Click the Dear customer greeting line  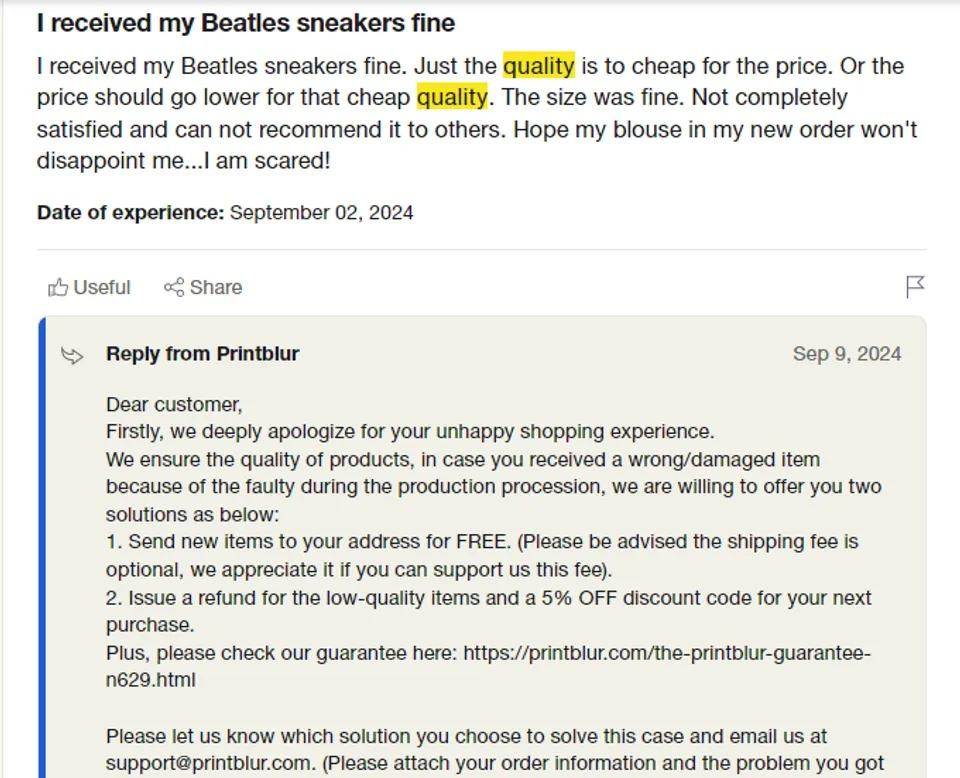click(174, 405)
